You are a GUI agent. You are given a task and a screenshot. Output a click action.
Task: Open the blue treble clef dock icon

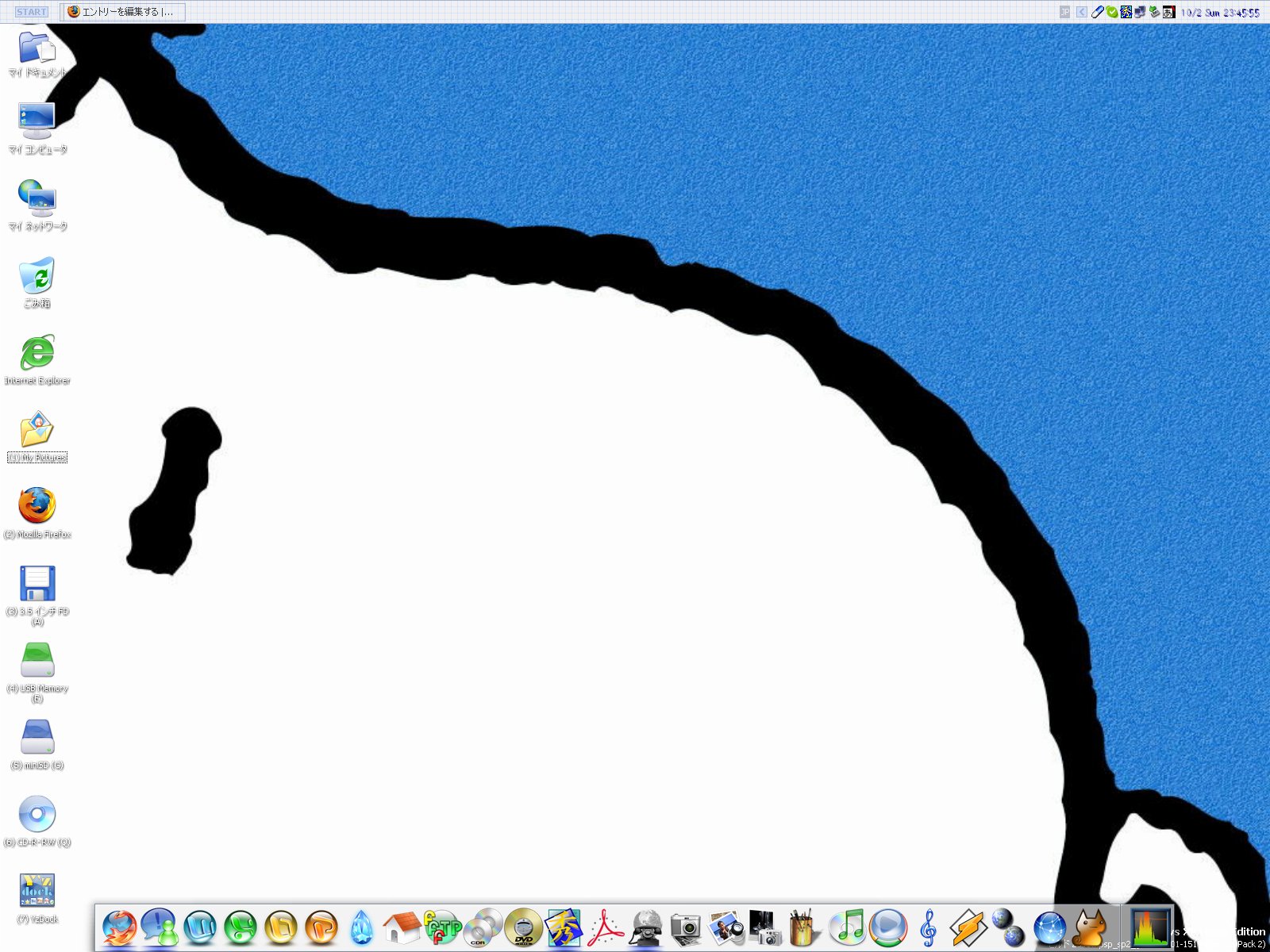[x=928, y=927]
